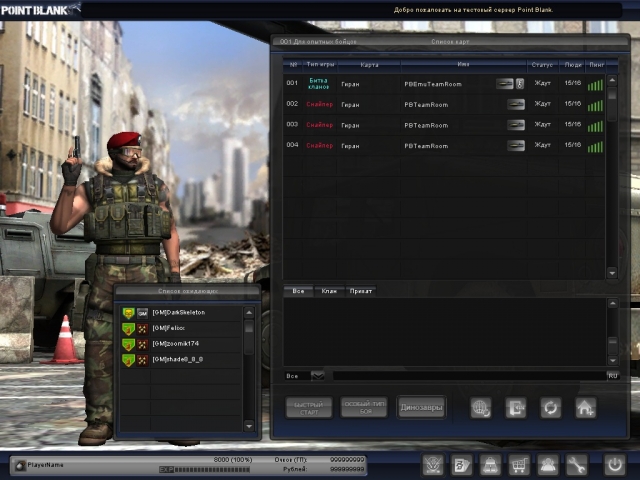Click the weapon icon in room 002
The image size is (640, 480).
[x=516, y=104]
